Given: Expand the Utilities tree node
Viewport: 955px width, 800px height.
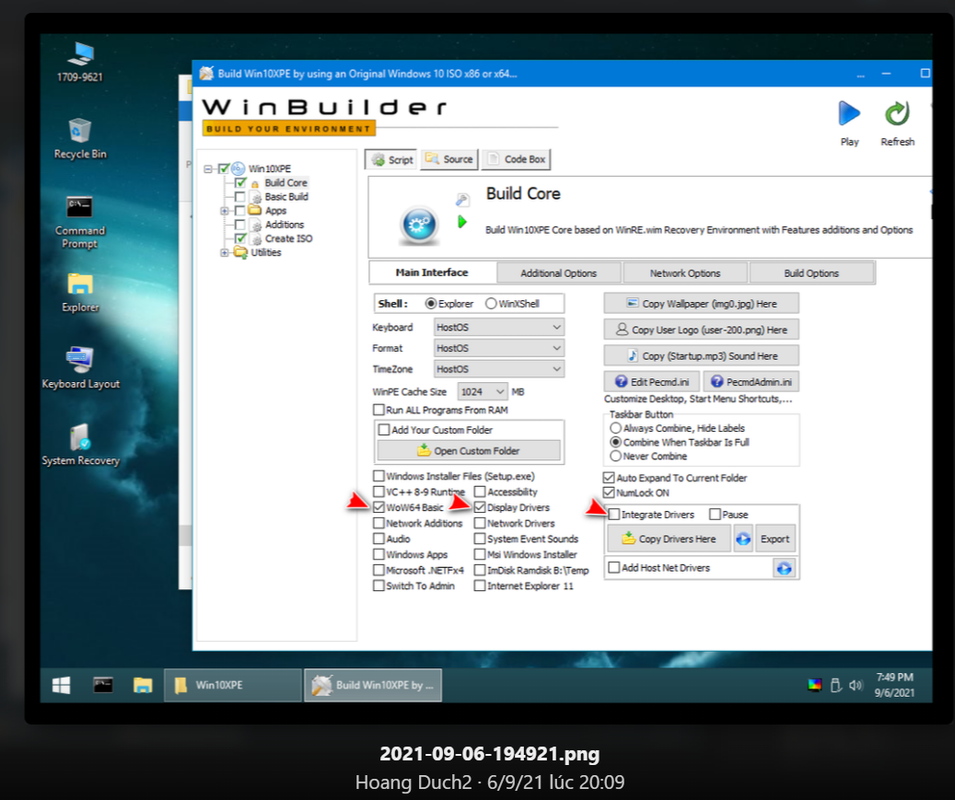Looking at the screenshot, I should (x=225, y=253).
